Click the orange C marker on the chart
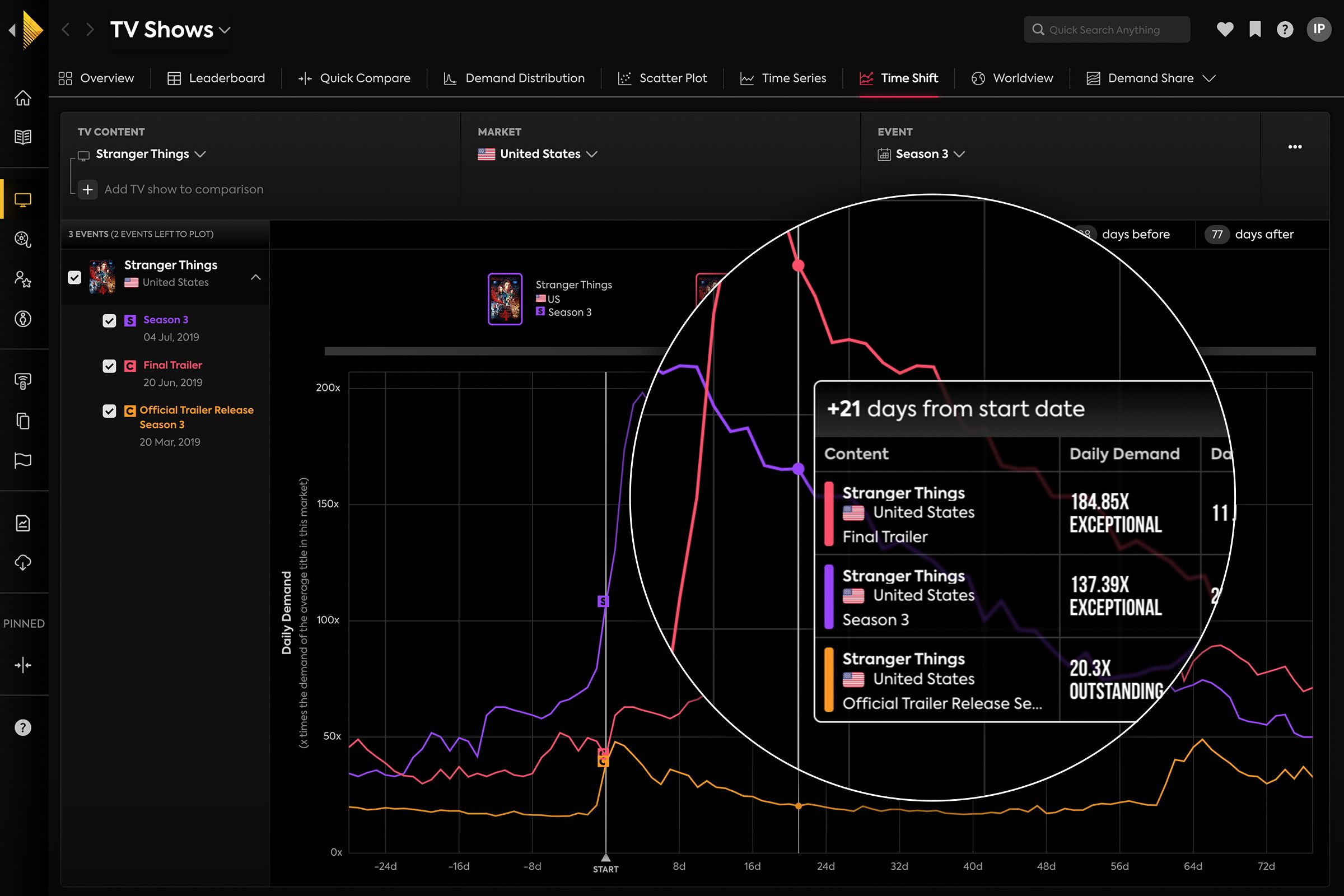1344x896 pixels. click(x=603, y=762)
